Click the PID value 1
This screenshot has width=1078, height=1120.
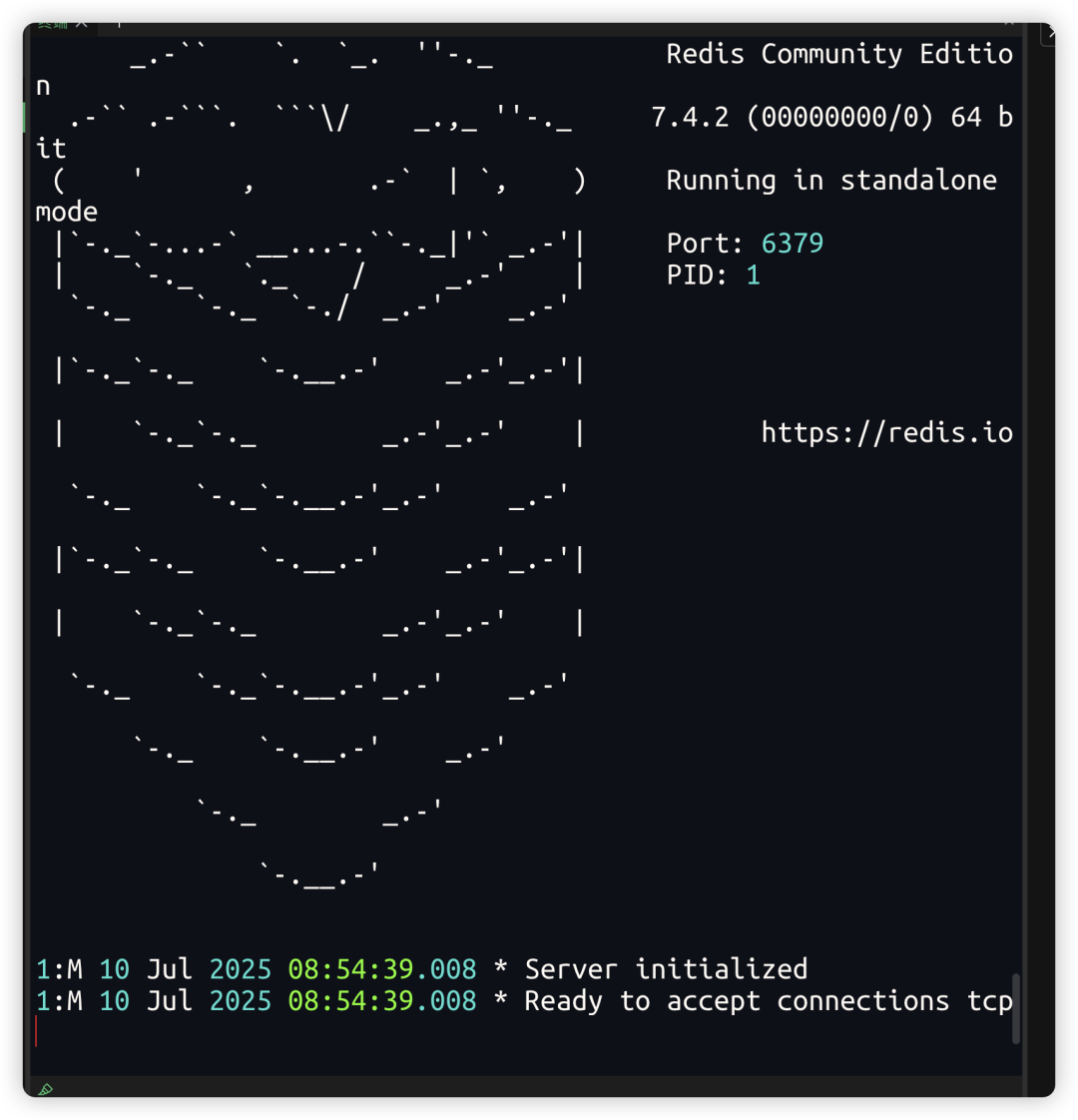pyautogui.click(x=753, y=275)
